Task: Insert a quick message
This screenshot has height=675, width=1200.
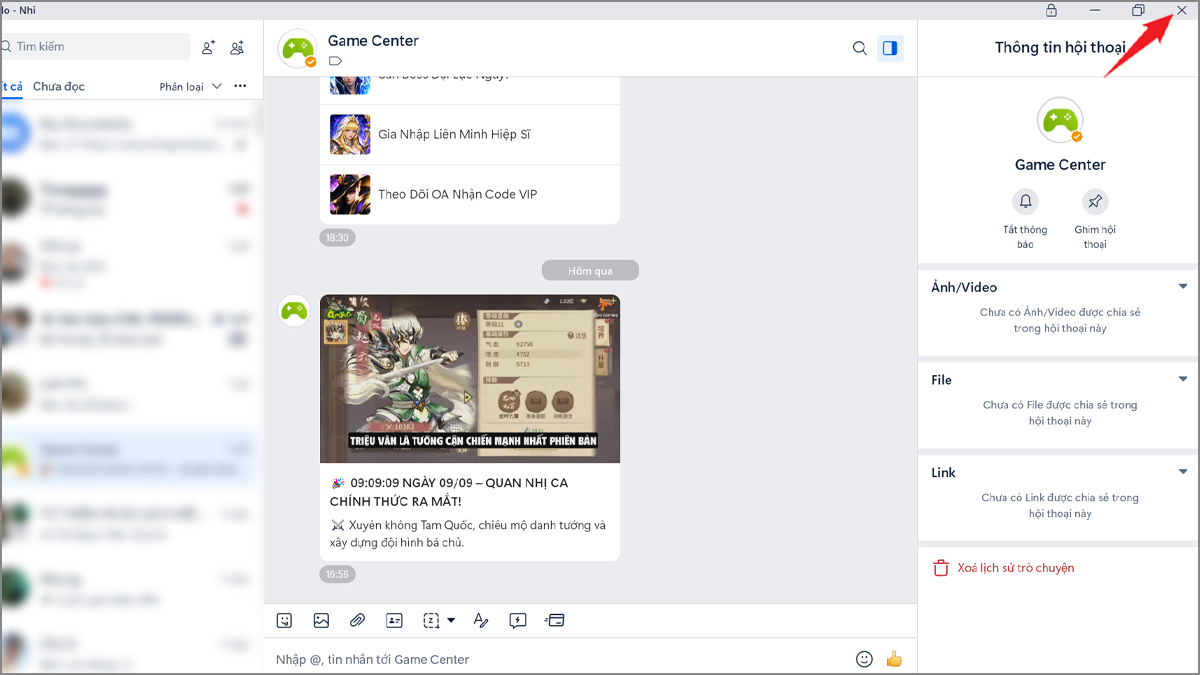Action: tap(518, 621)
